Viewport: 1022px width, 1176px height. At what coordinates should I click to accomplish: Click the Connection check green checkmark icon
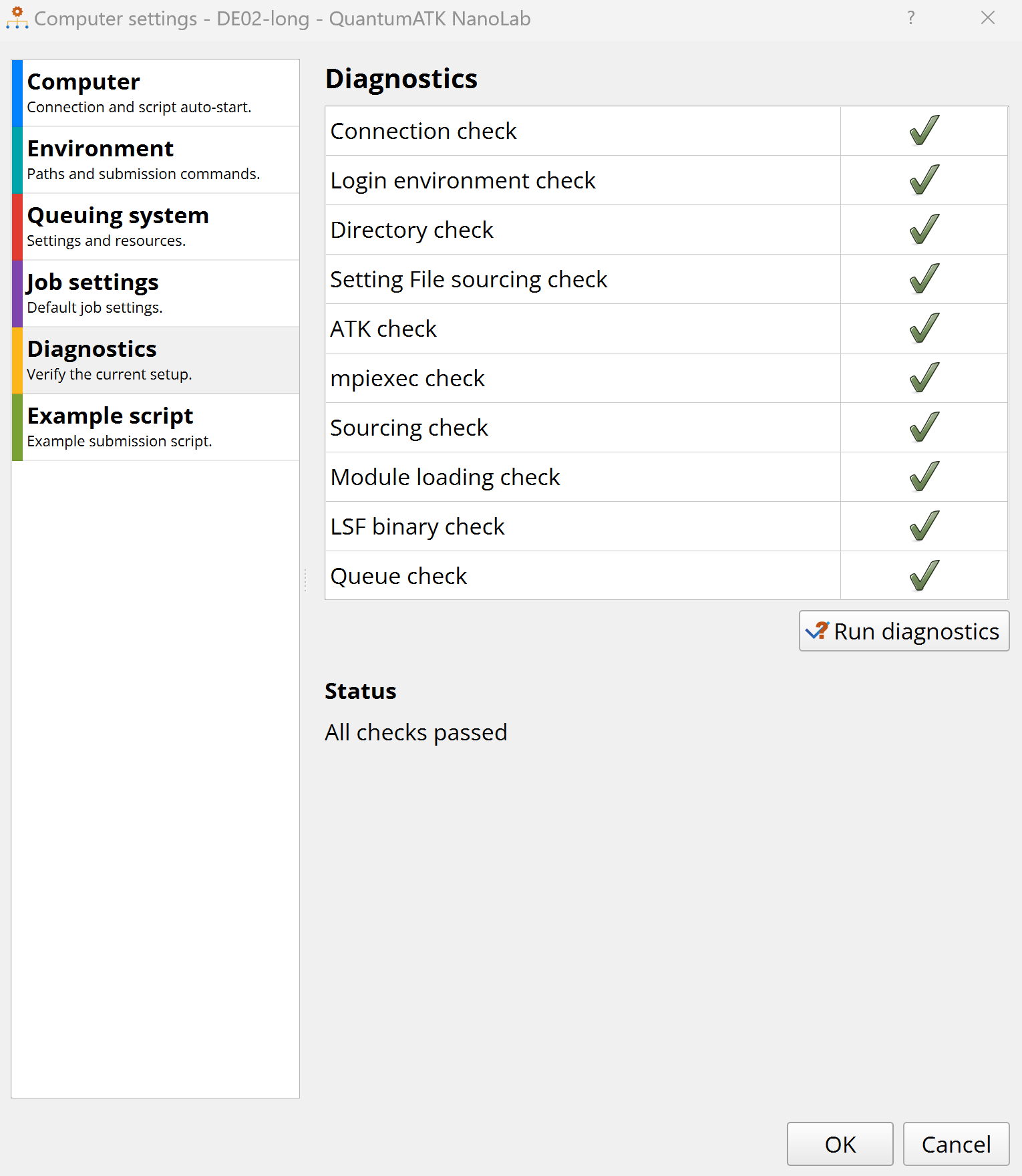point(924,130)
